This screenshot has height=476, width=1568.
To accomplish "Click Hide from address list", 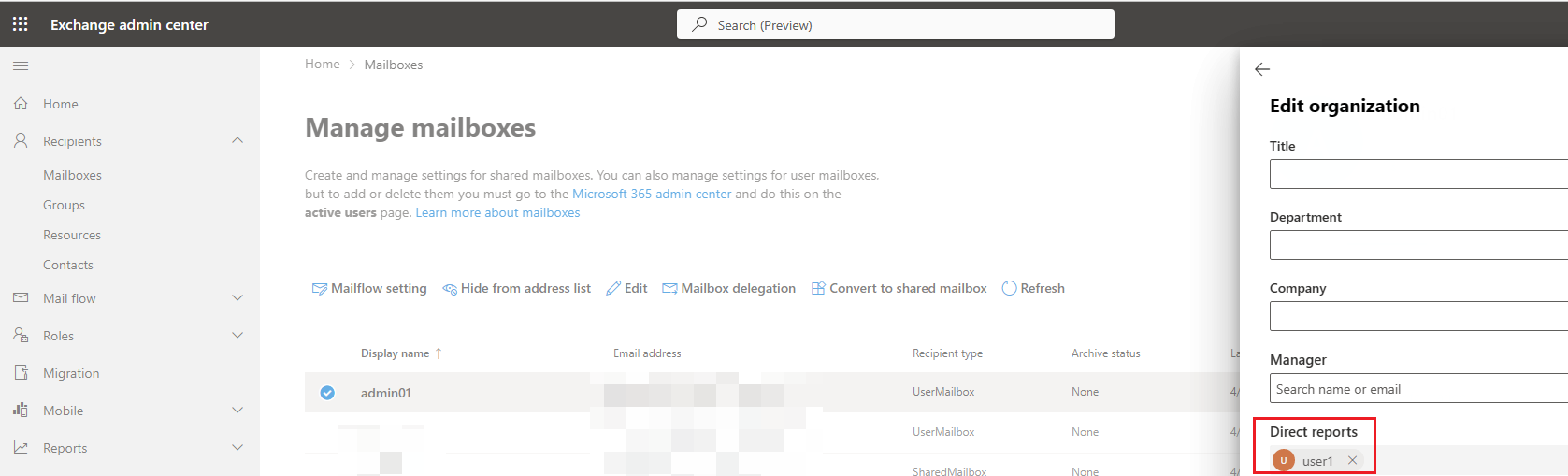I will coord(516,288).
